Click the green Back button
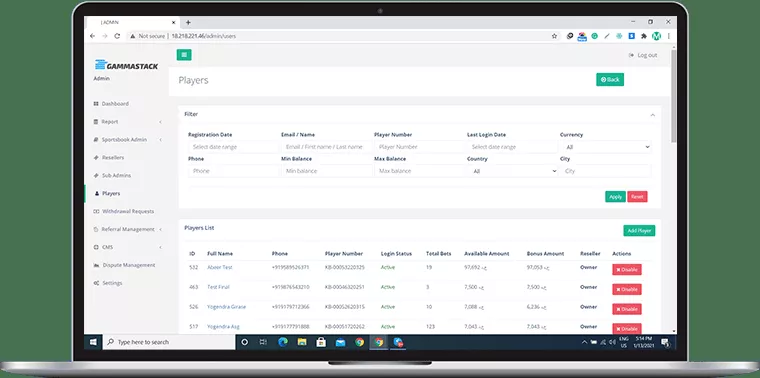 click(x=610, y=79)
